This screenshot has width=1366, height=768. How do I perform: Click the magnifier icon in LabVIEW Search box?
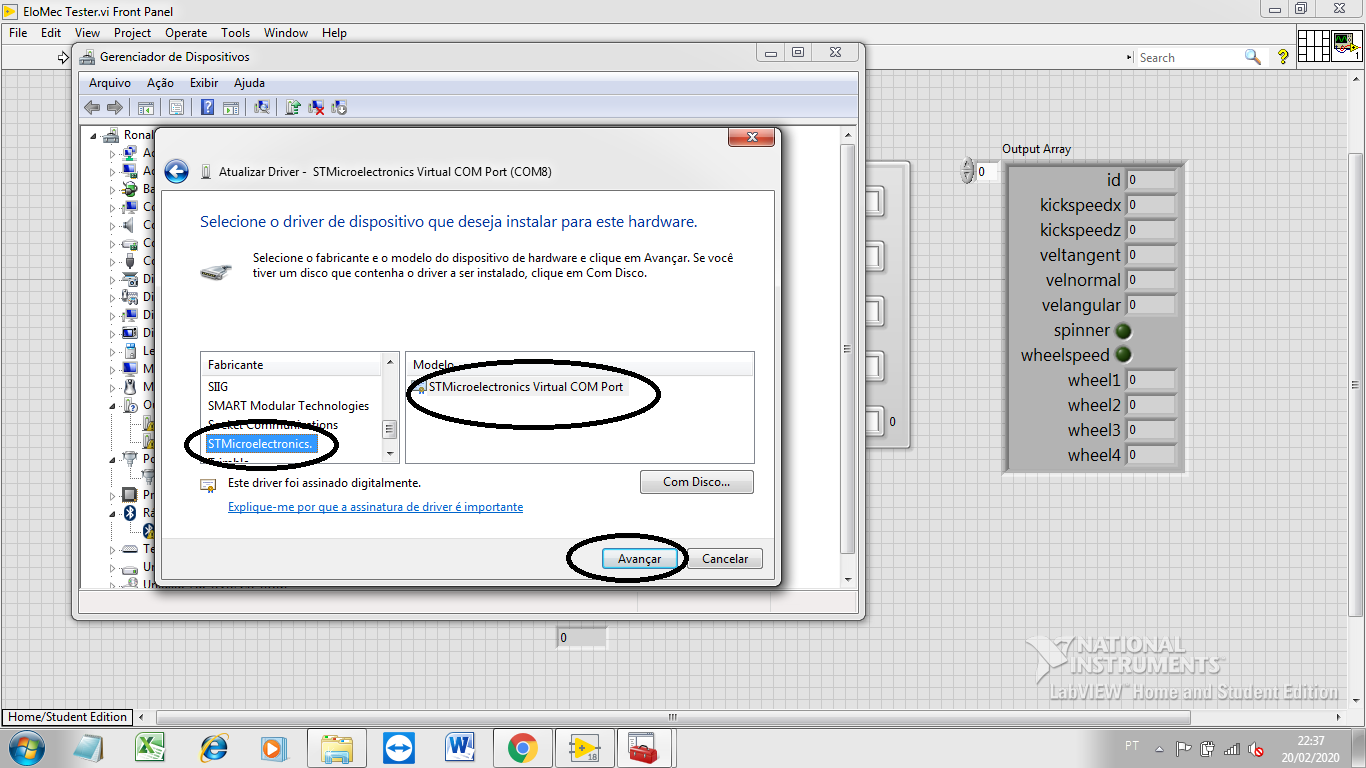[1252, 57]
